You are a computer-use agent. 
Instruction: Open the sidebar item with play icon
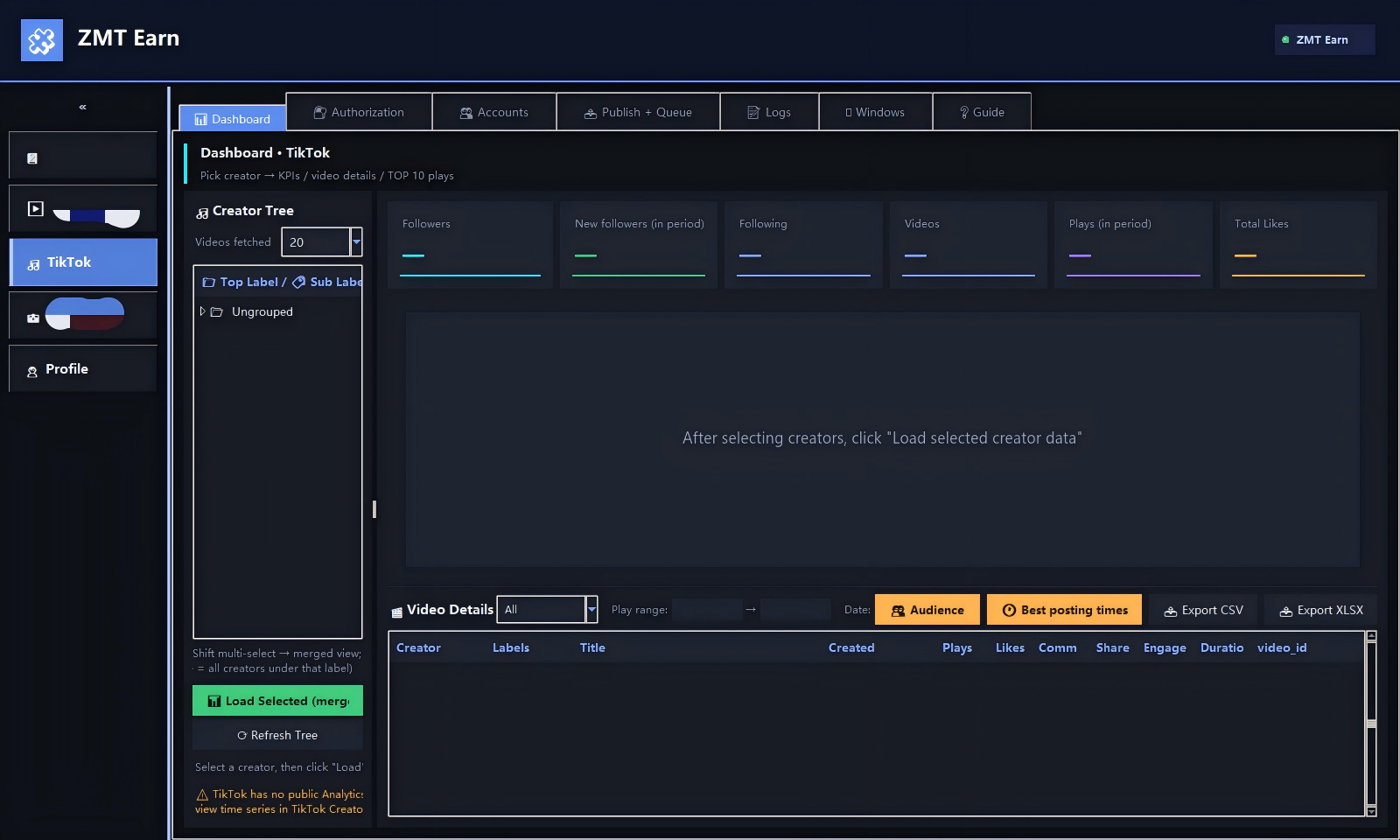[x=83, y=209]
